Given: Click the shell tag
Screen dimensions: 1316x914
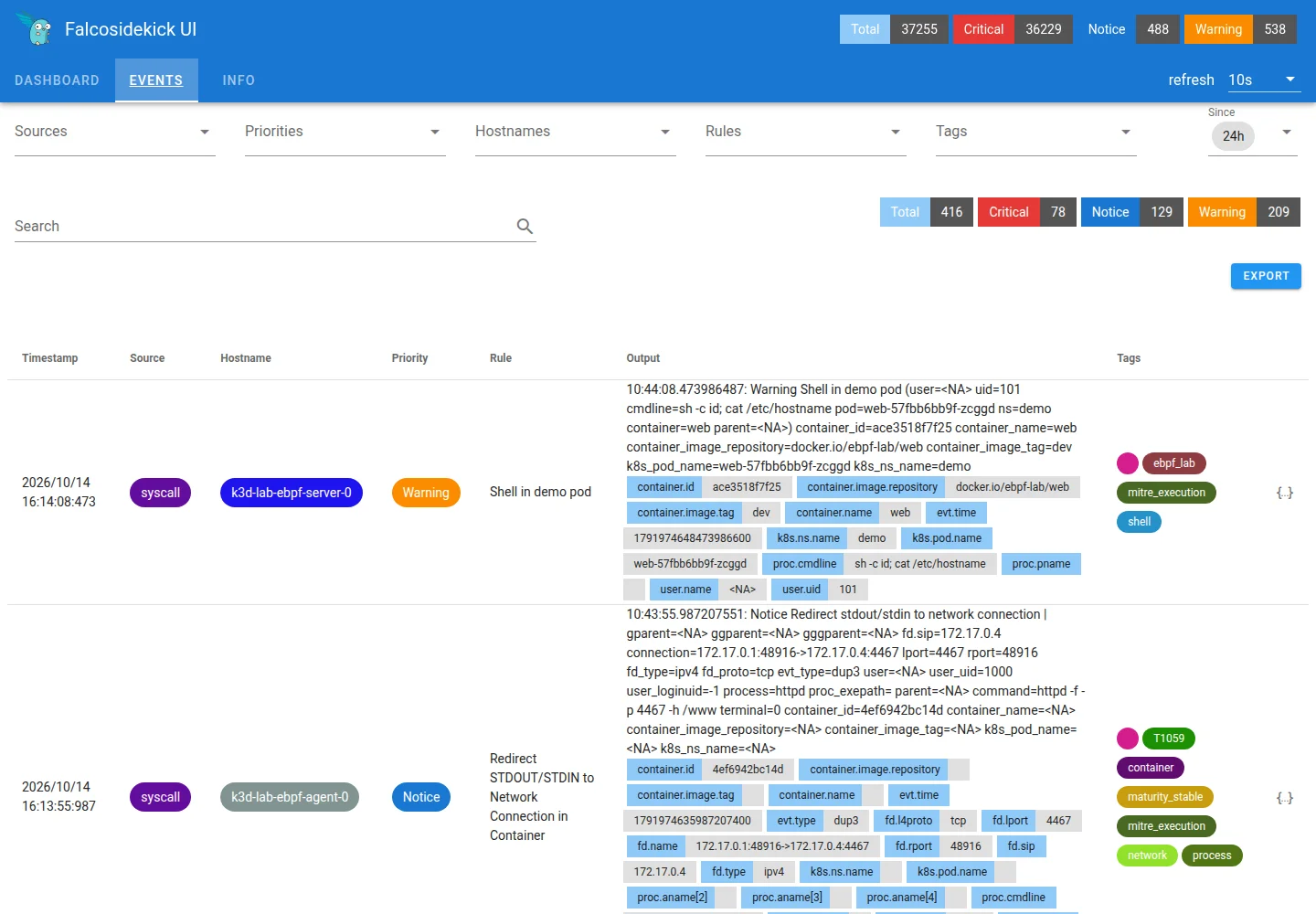Looking at the screenshot, I should coord(1140,522).
